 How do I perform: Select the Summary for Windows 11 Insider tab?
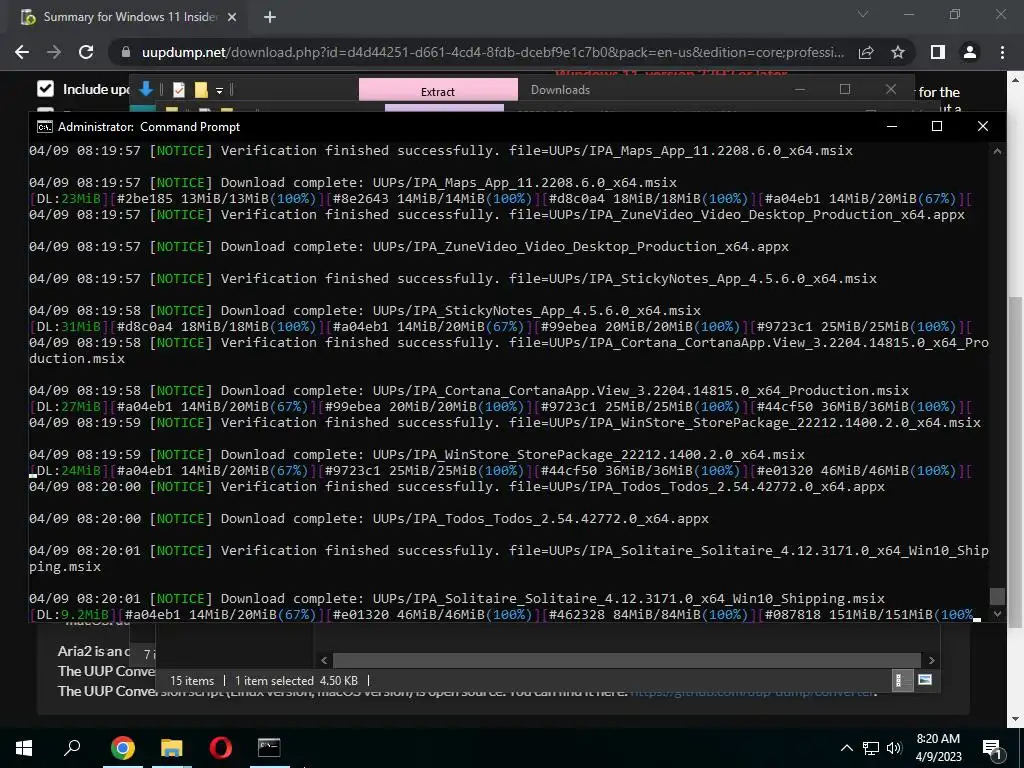click(x=129, y=17)
